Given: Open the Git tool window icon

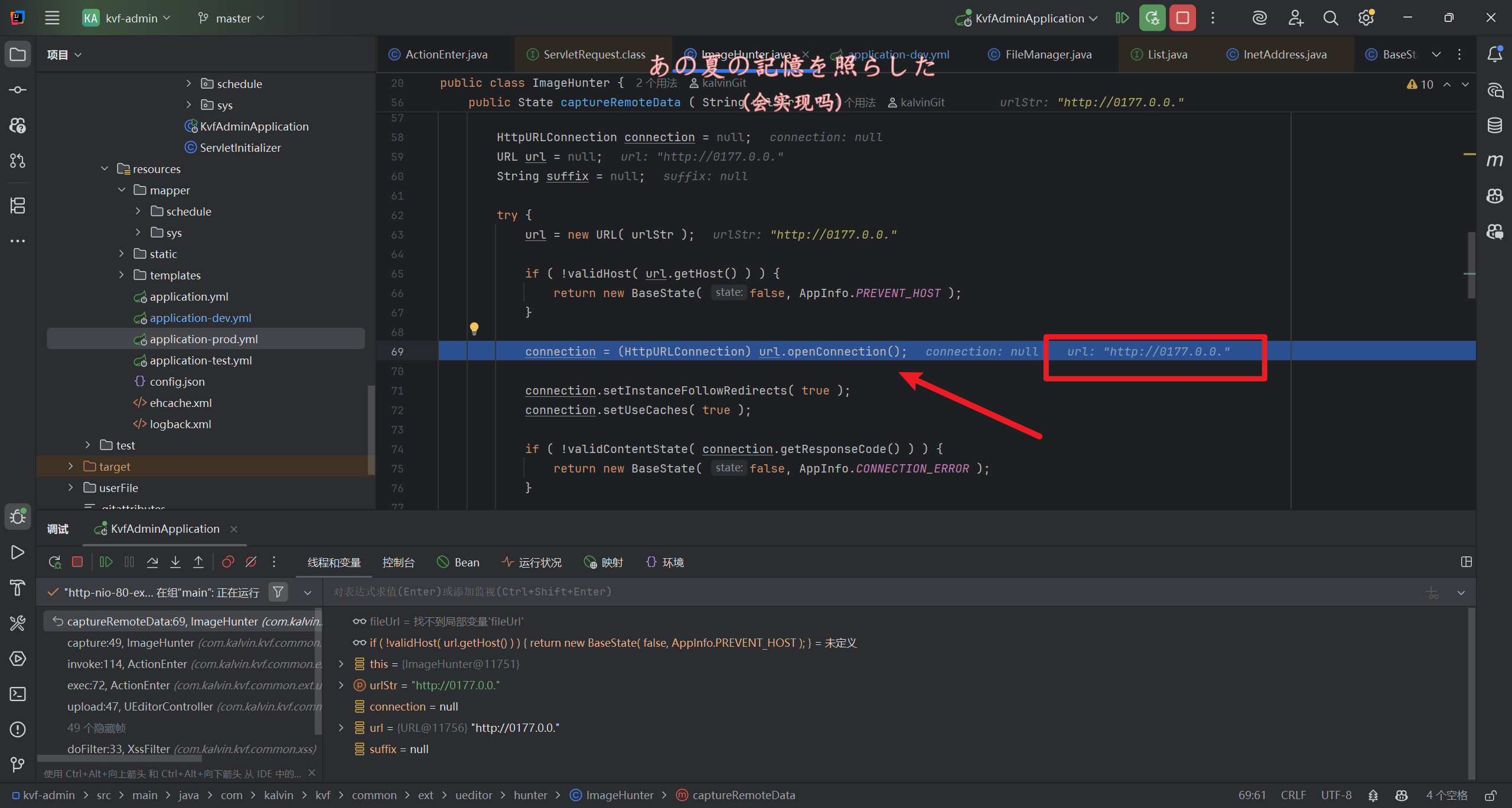Looking at the screenshot, I should tap(18, 765).
